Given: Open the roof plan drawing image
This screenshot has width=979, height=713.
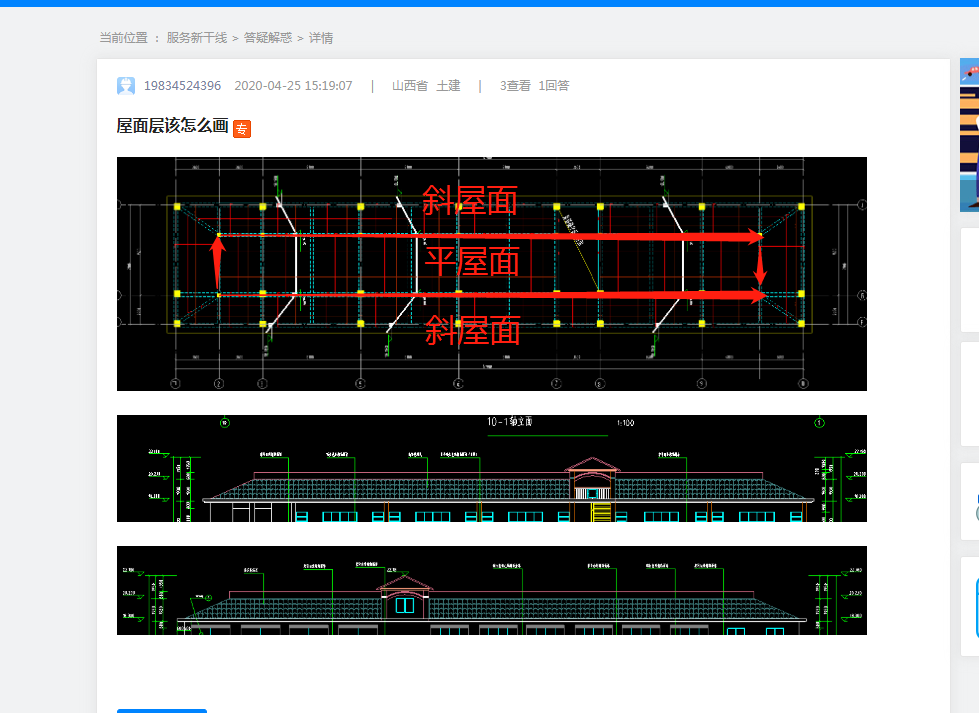Looking at the screenshot, I should (491, 274).
